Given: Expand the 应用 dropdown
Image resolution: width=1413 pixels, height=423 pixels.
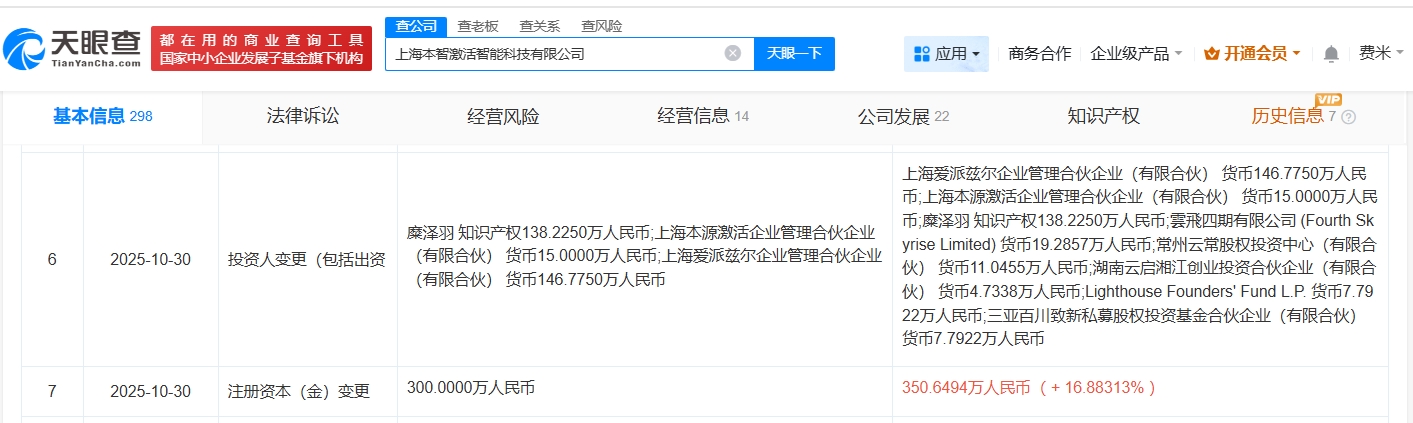Looking at the screenshot, I should [x=946, y=53].
